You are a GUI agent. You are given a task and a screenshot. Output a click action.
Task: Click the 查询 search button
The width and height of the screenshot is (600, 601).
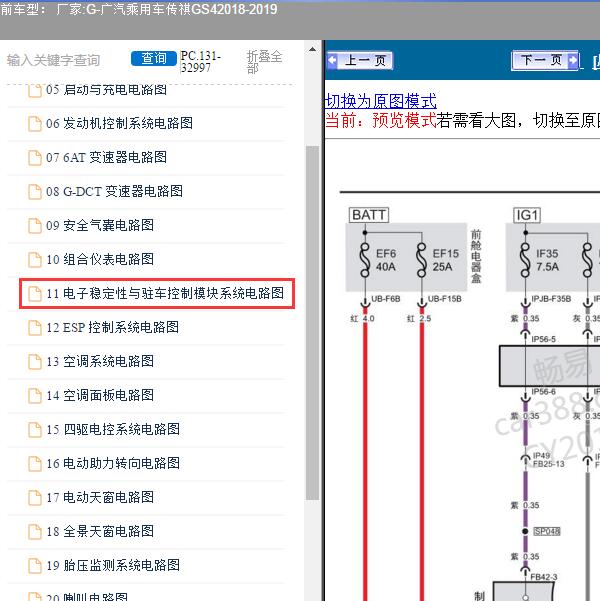[x=154, y=58]
